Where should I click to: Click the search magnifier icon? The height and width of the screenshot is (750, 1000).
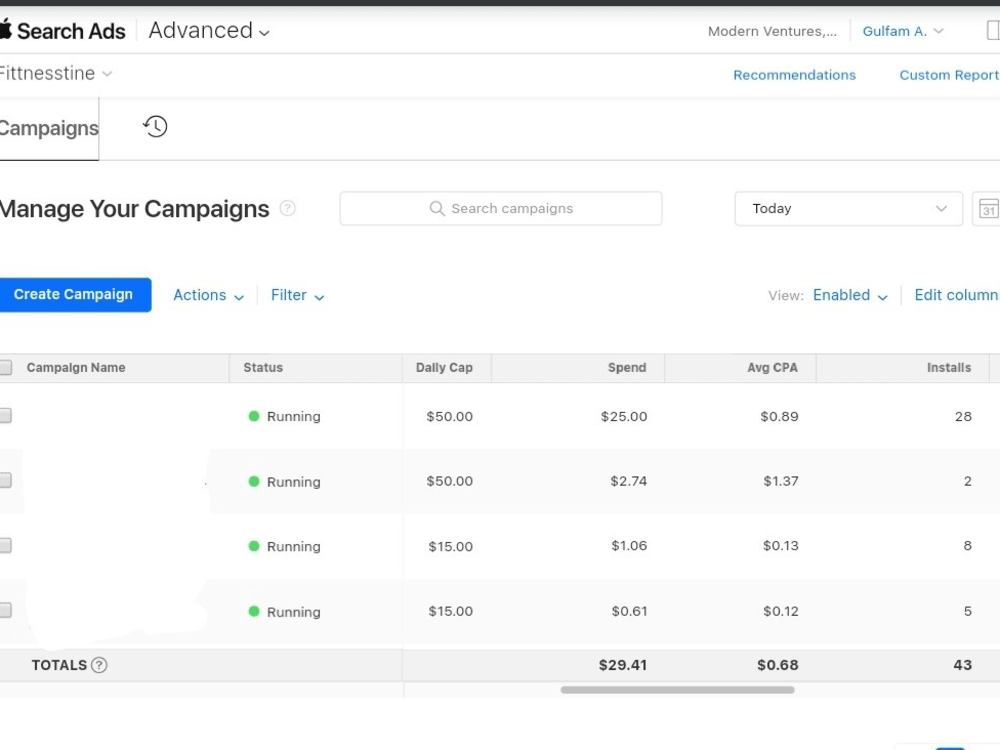(437, 209)
